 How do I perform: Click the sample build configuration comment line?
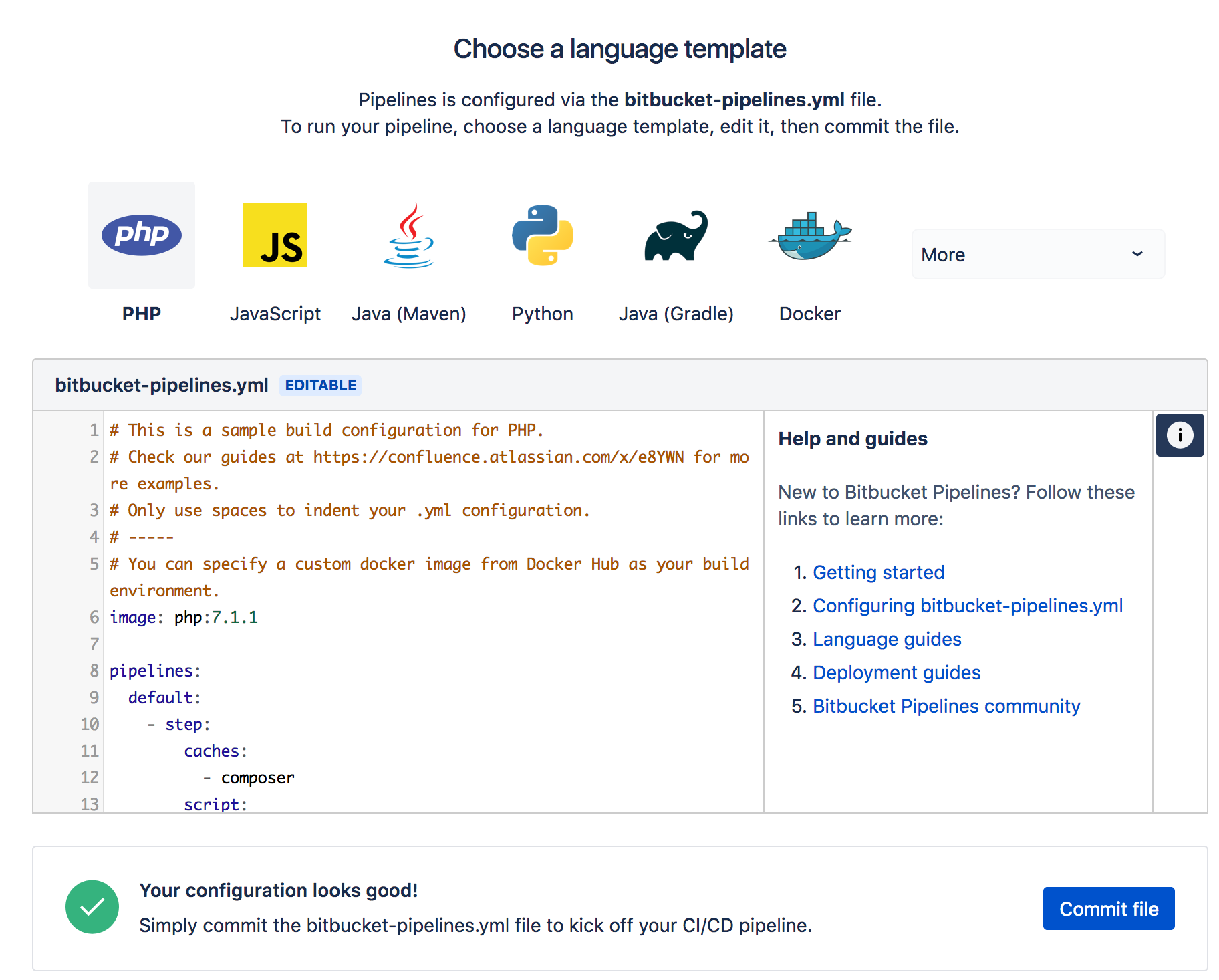pos(327,430)
